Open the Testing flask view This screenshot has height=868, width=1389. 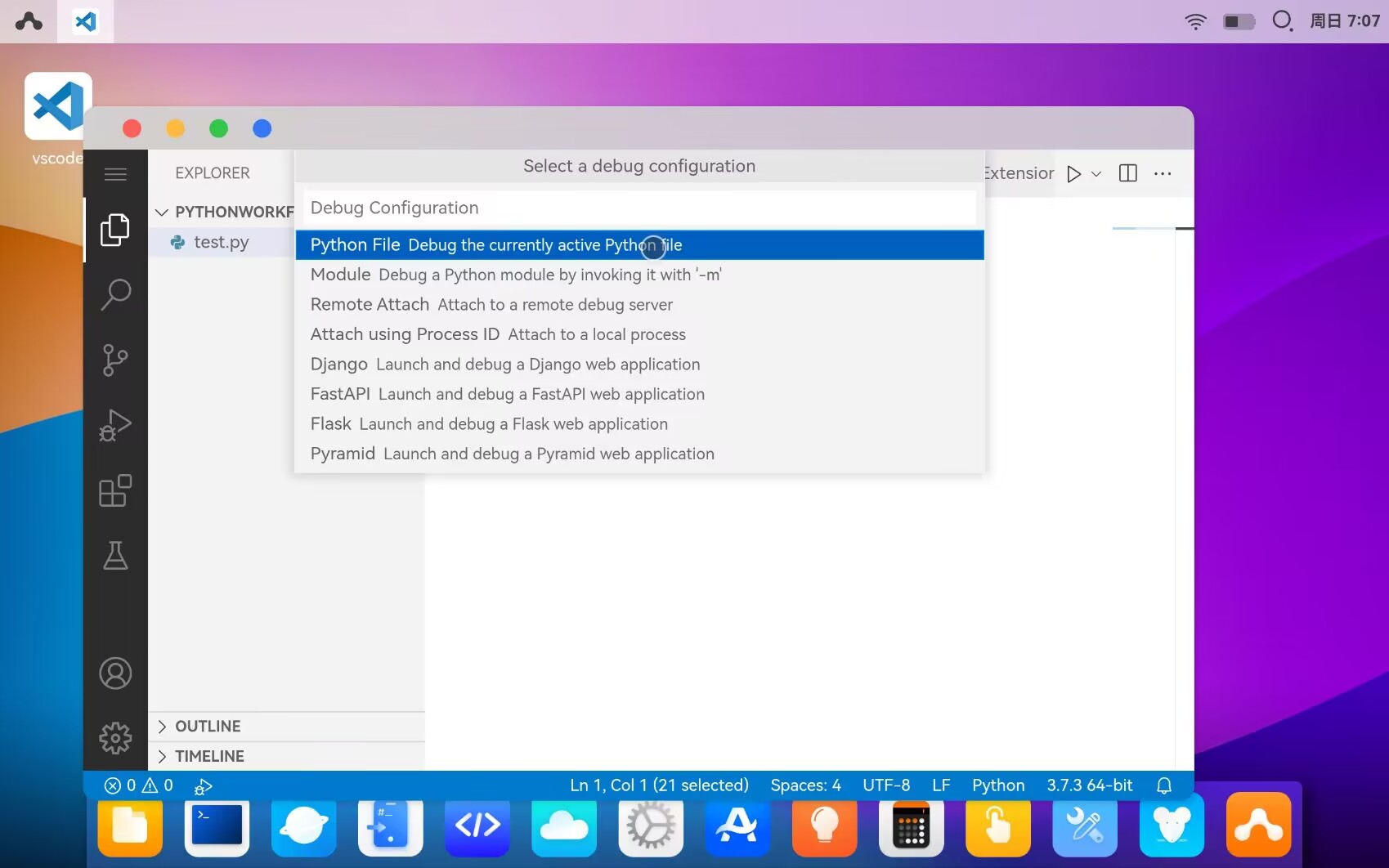tap(115, 556)
